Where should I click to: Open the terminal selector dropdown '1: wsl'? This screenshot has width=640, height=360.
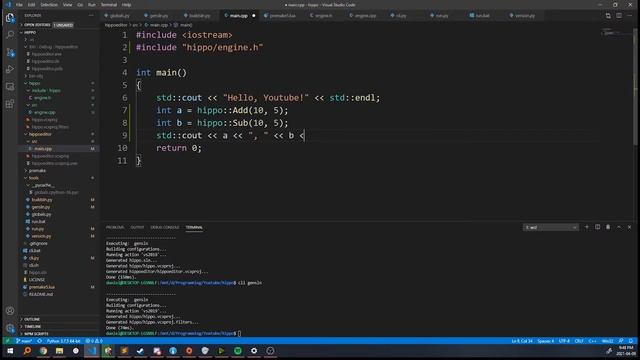(x=550, y=227)
